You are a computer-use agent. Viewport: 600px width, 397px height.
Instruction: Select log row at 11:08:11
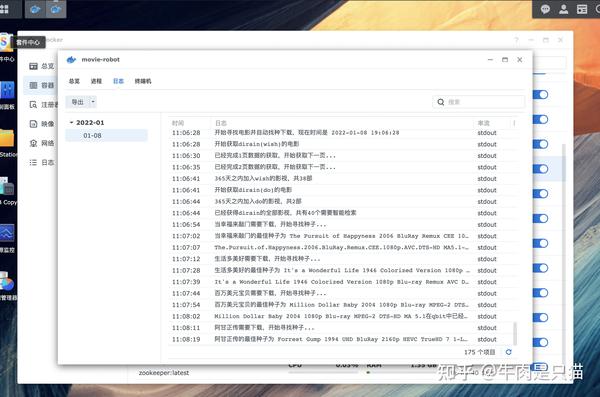click(x=343, y=328)
